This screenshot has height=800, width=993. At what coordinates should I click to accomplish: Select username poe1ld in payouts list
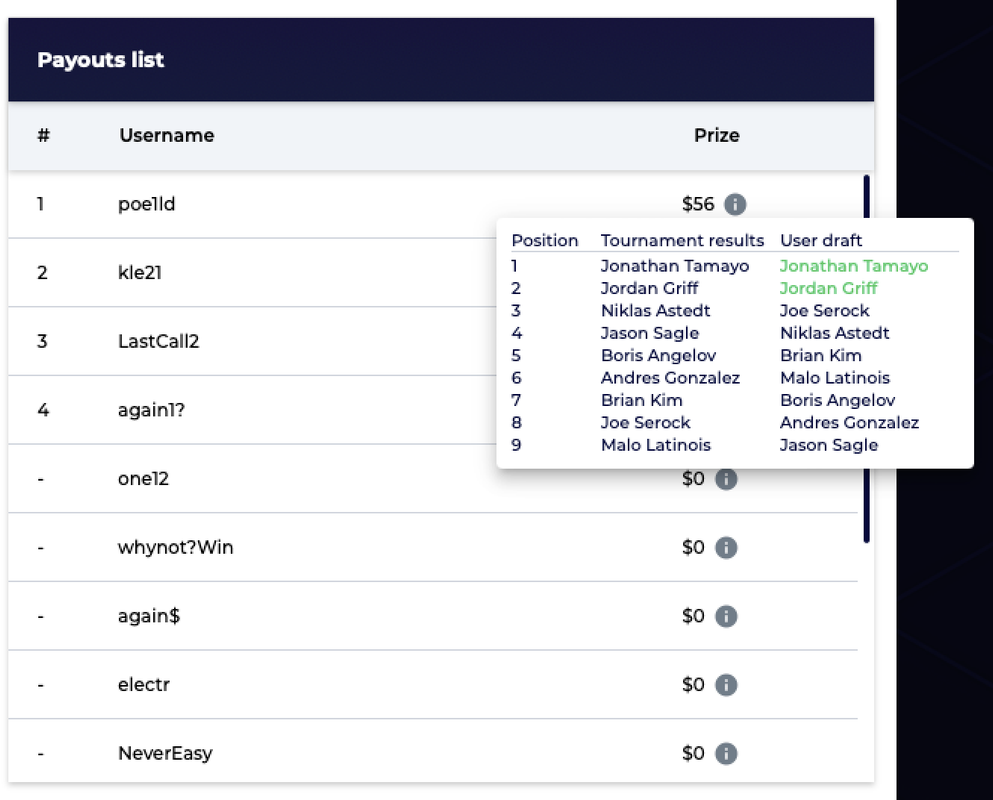pos(147,204)
